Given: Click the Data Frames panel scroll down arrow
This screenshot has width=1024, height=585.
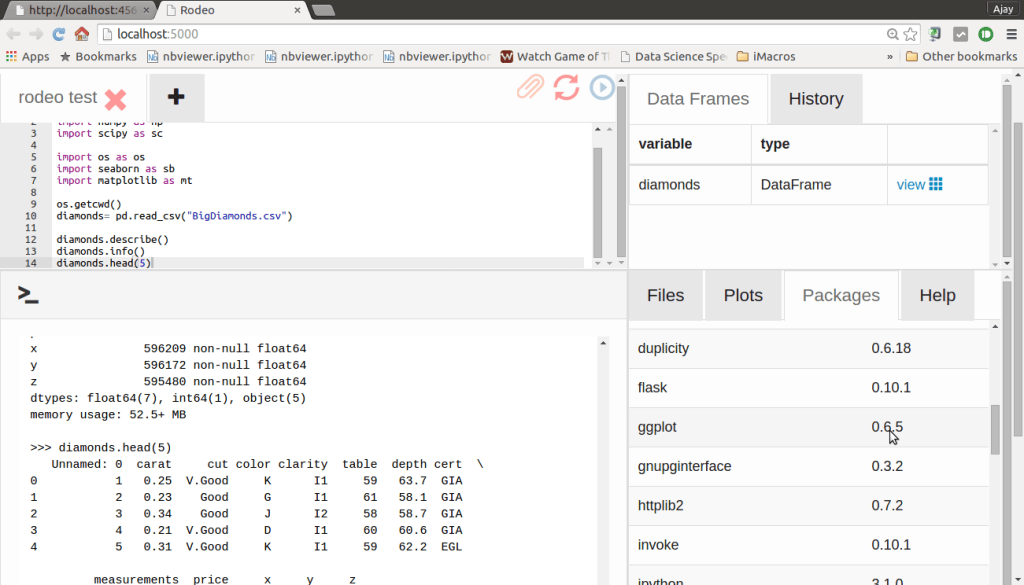Looking at the screenshot, I should (995, 264).
